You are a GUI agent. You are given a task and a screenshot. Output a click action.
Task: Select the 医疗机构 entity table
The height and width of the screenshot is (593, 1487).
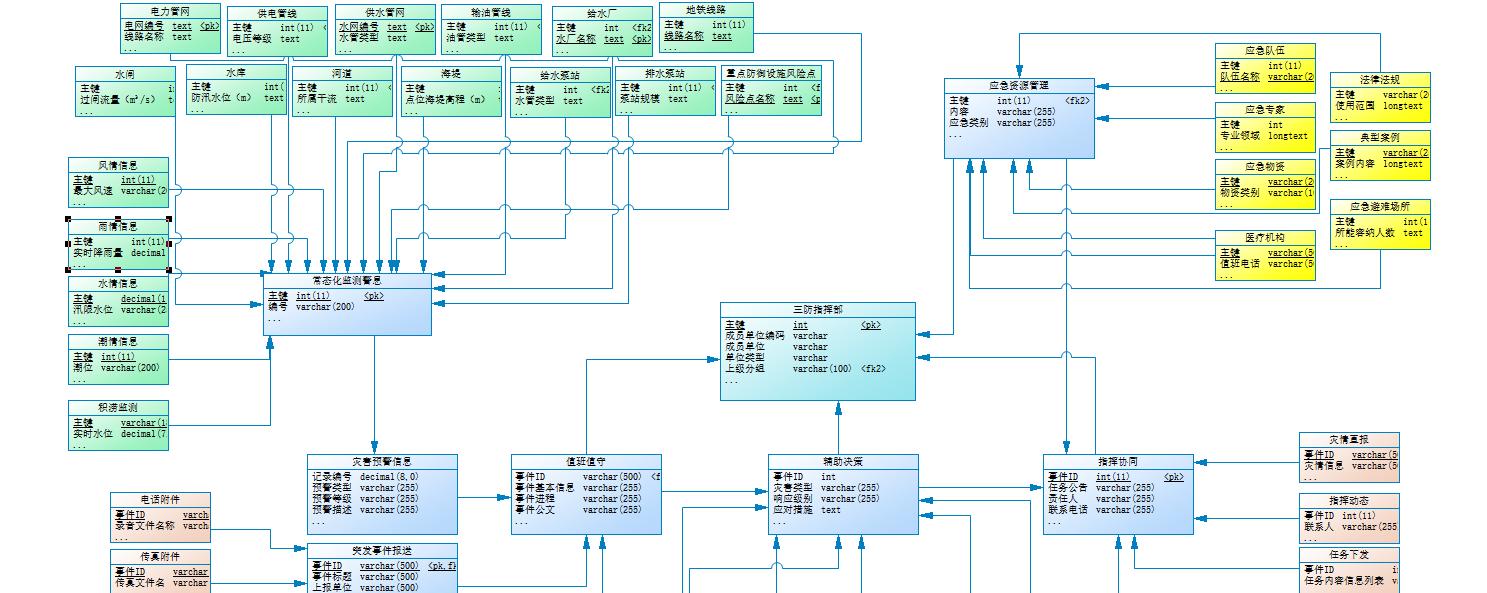pyautogui.click(x=1265, y=255)
